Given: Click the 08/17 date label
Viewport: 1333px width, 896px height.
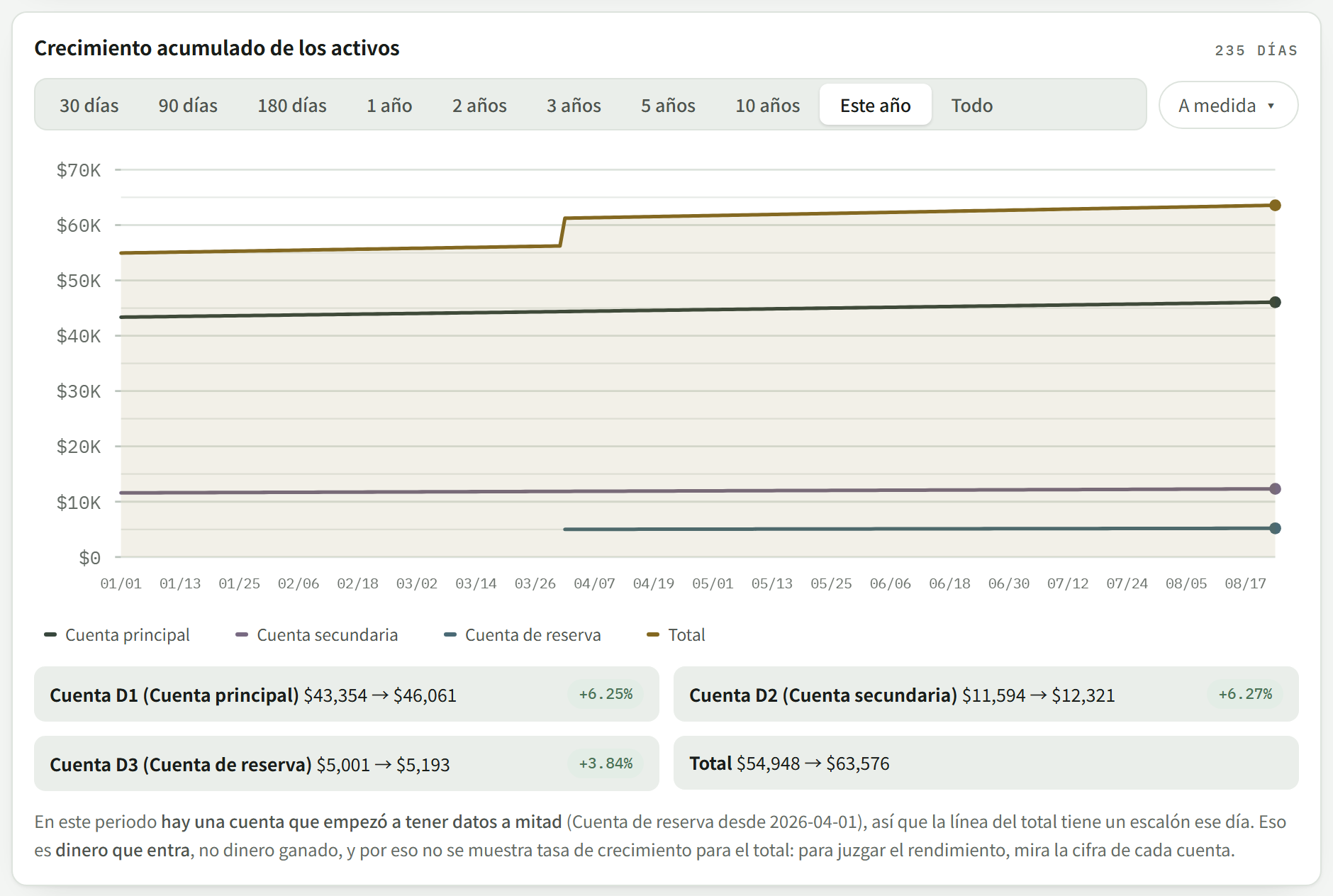Looking at the screenshot, I should click(1245, 583).
